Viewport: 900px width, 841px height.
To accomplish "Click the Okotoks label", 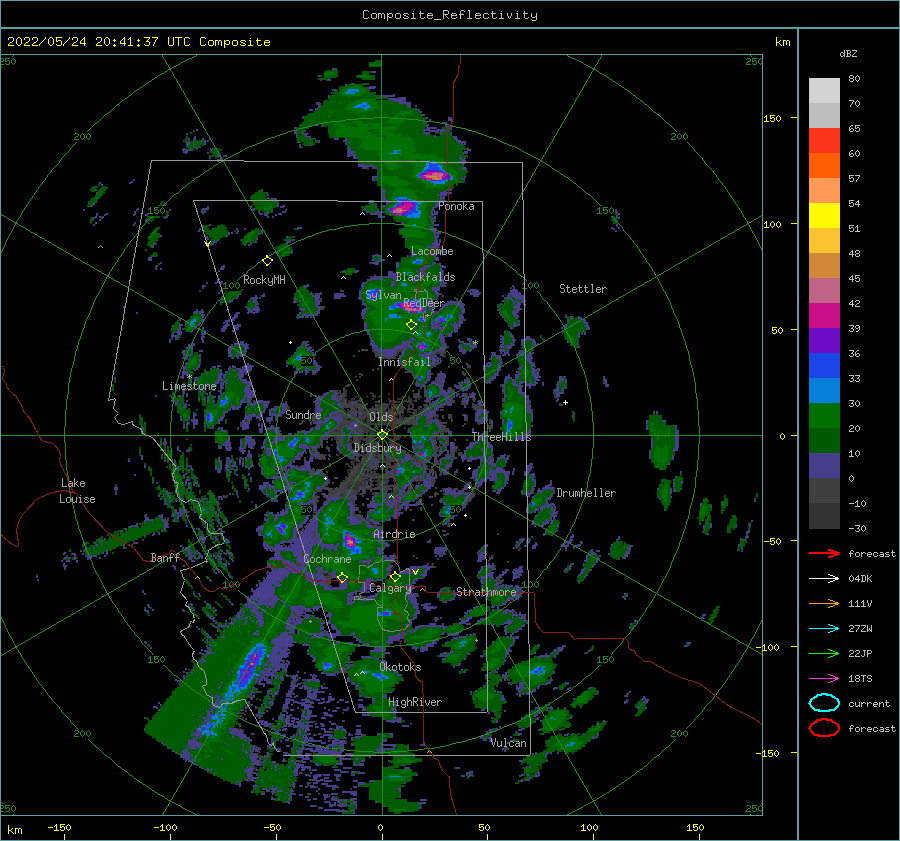I will click(x=400, y=667).
